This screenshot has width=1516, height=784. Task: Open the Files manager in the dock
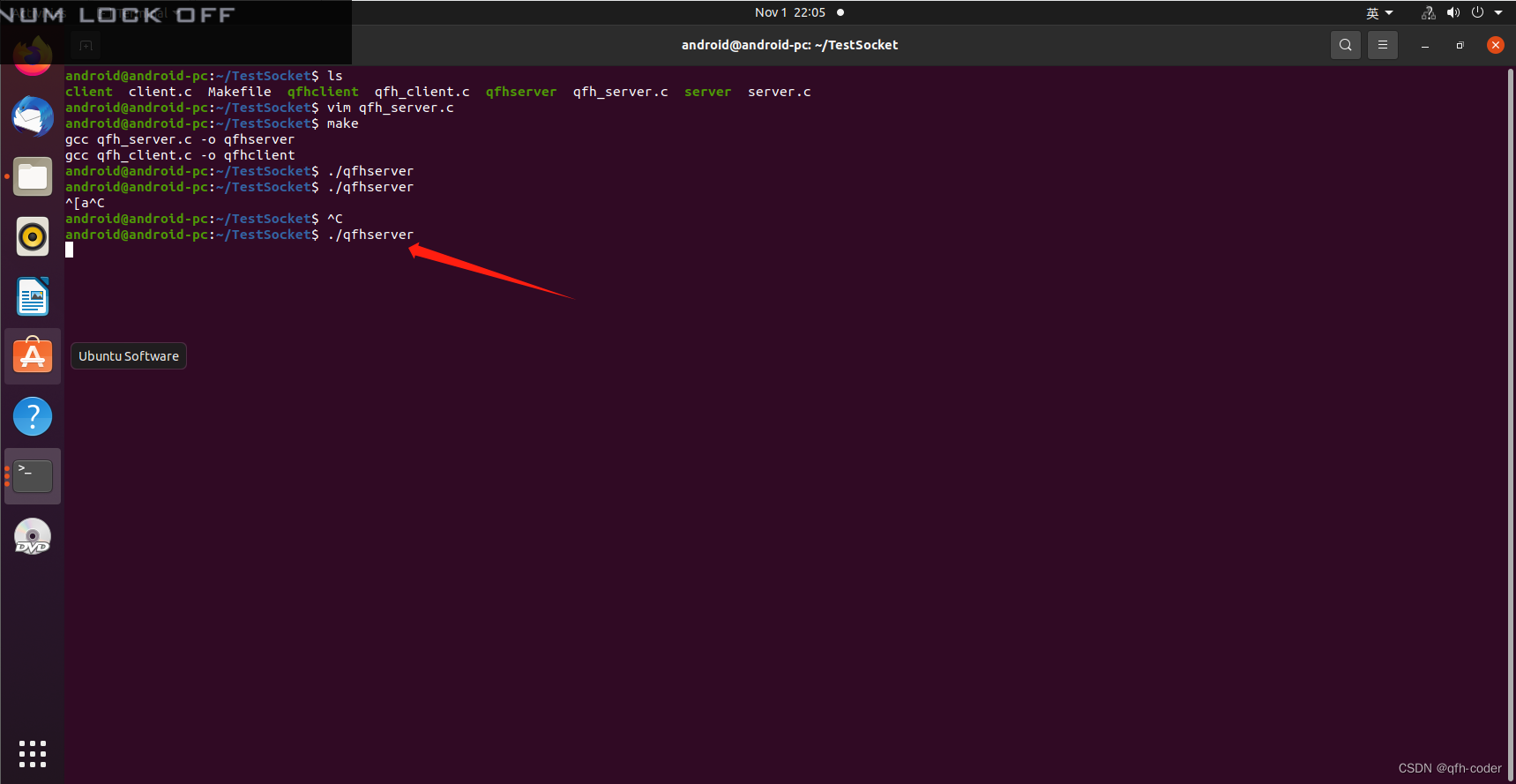tap(33, 176)
